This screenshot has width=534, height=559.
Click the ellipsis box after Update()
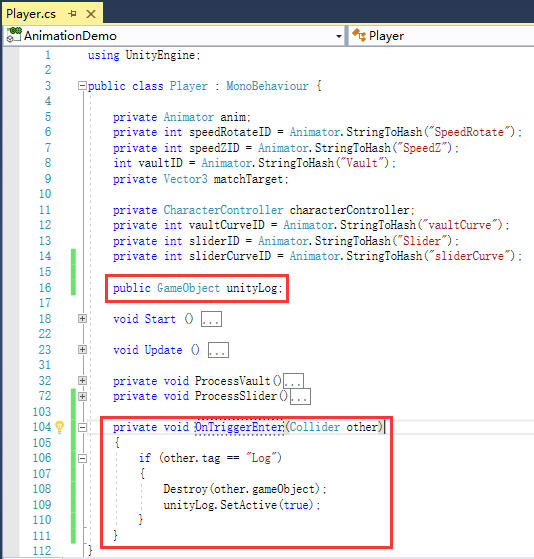(219, 350)
